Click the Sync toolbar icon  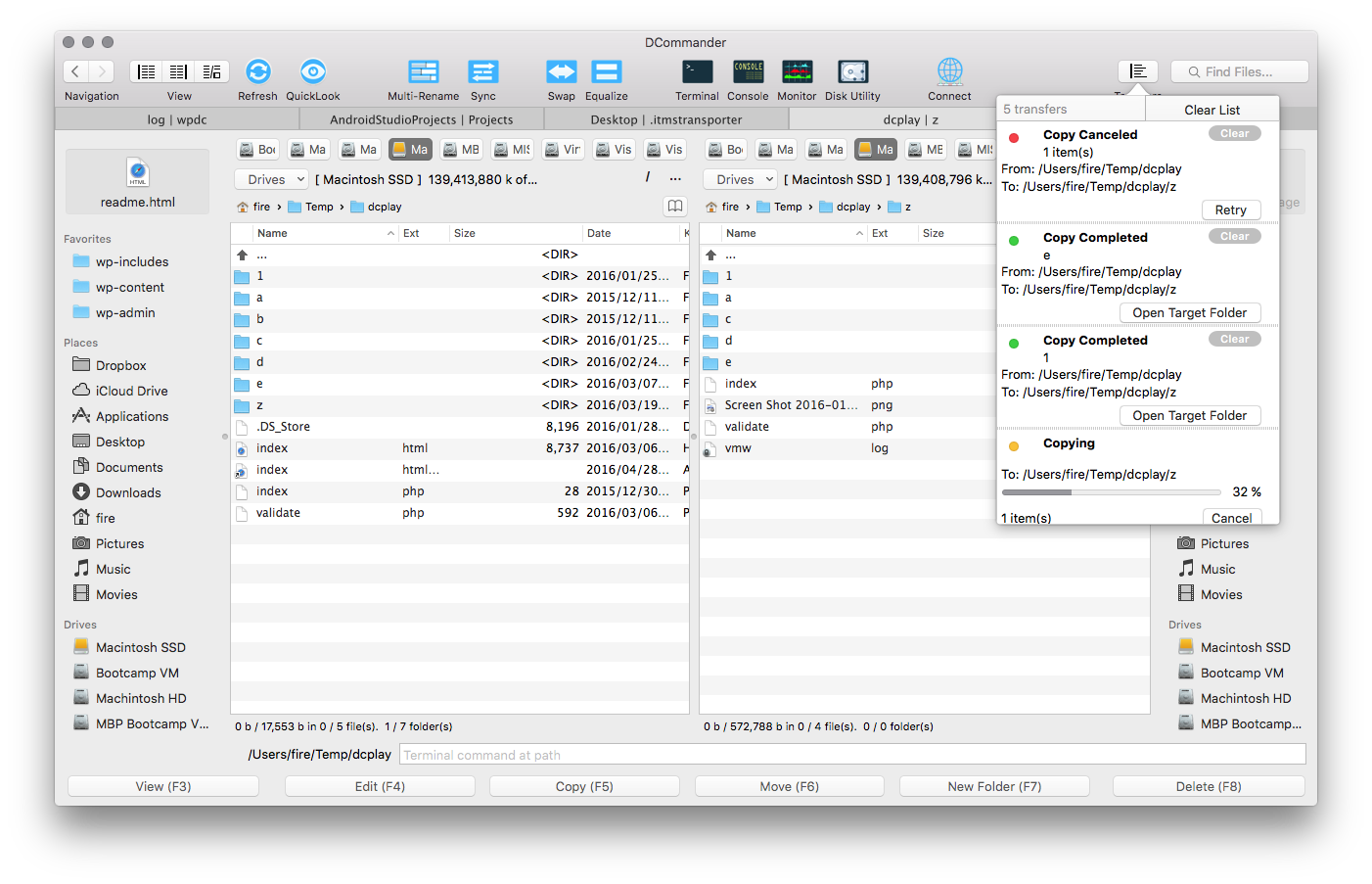[483, 71]
